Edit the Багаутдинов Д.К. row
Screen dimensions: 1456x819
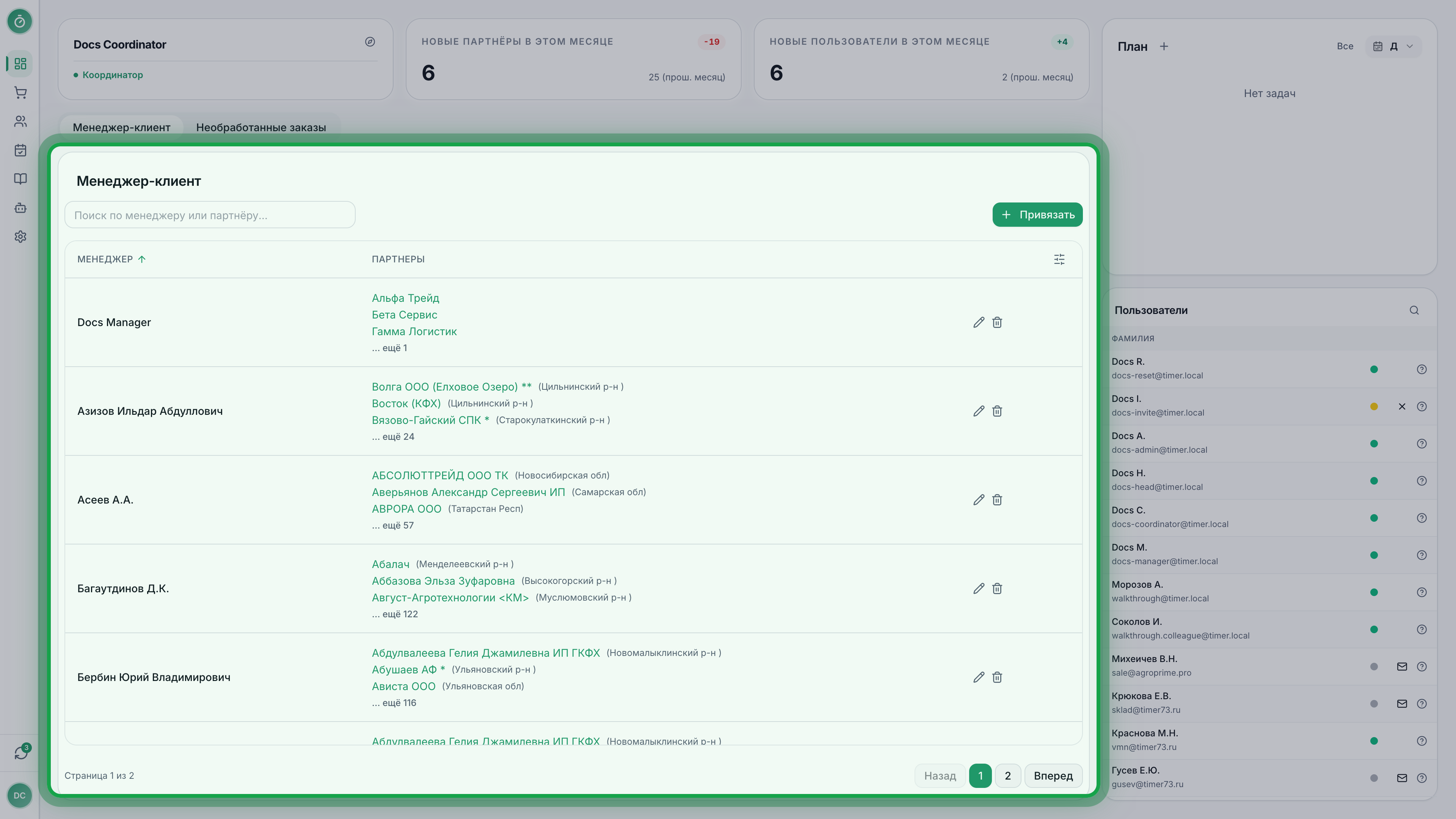[979, 588]
